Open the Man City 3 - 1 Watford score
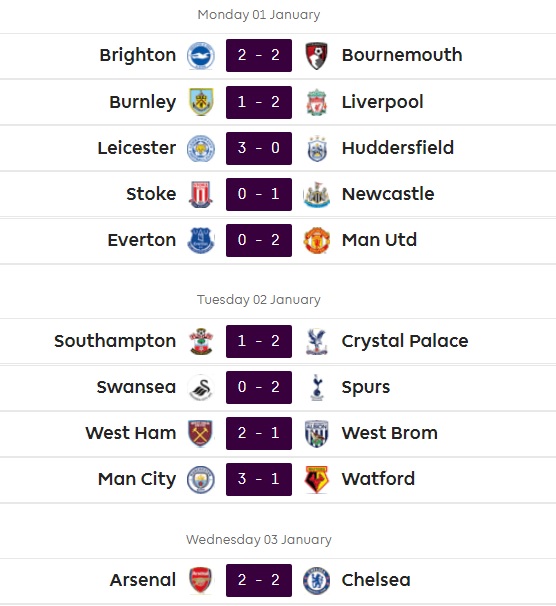 click(x=259, y=479)
